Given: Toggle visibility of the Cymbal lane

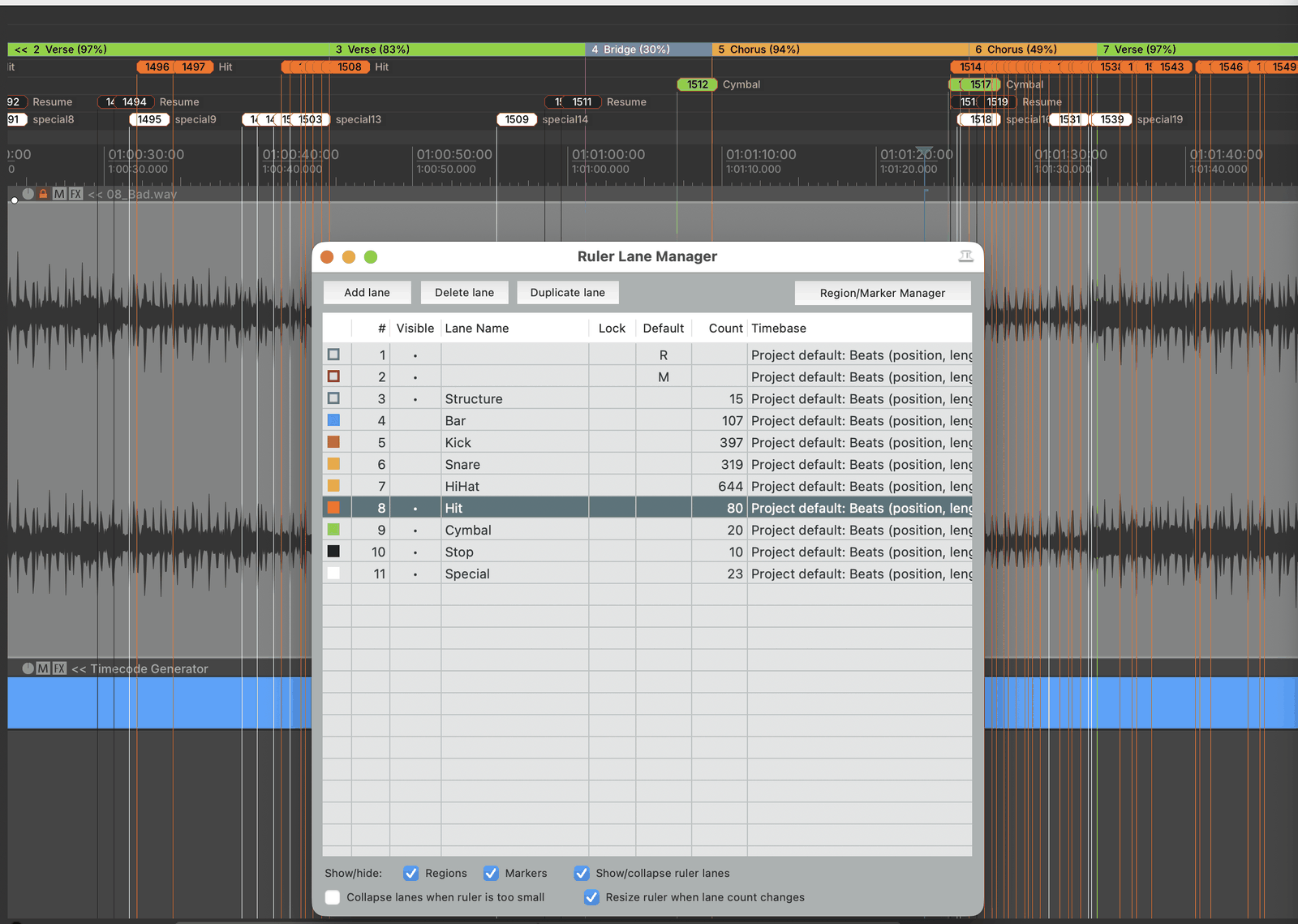Looking at the screenshot, I should pyautogui.click(x=415, y=531).
